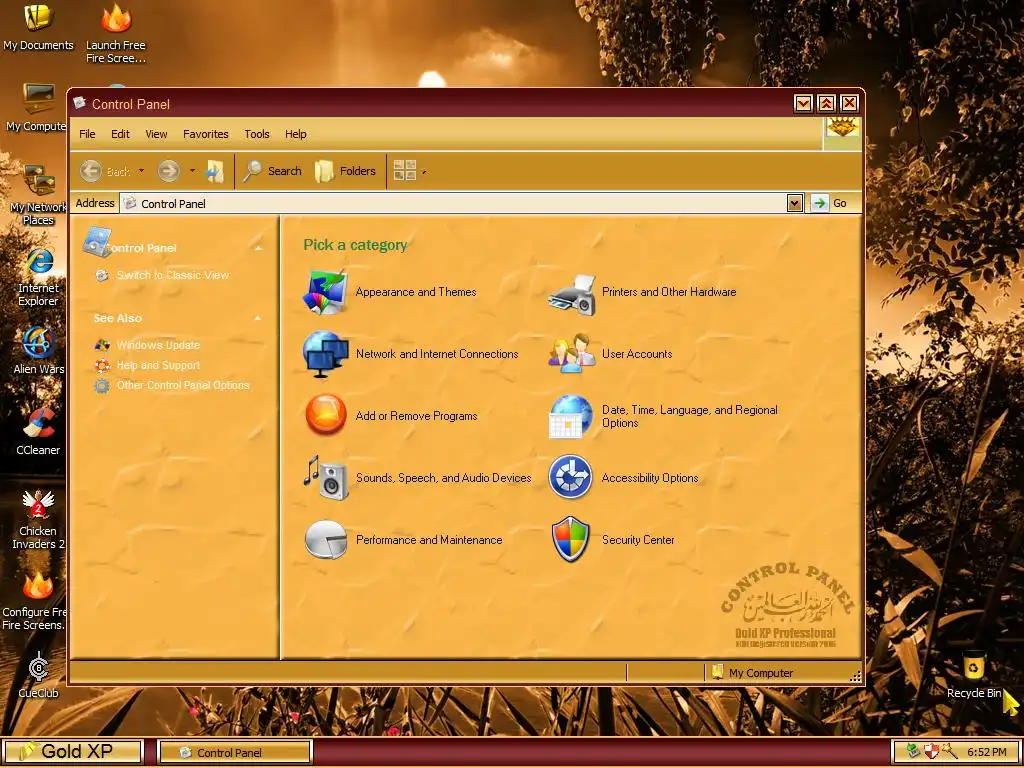Click the Up folder toolbar icon

[215, 171]
